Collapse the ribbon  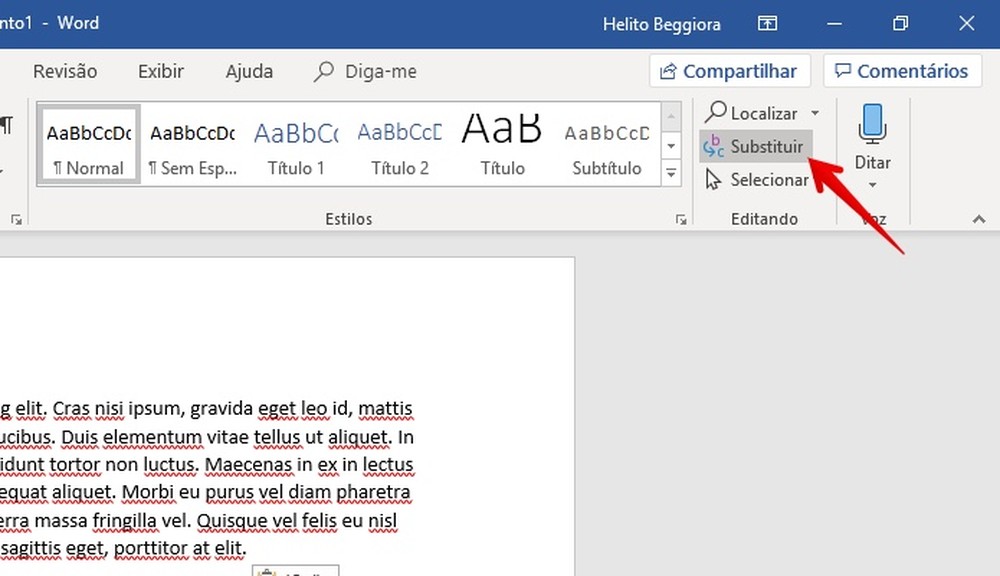tap(979, 219)
